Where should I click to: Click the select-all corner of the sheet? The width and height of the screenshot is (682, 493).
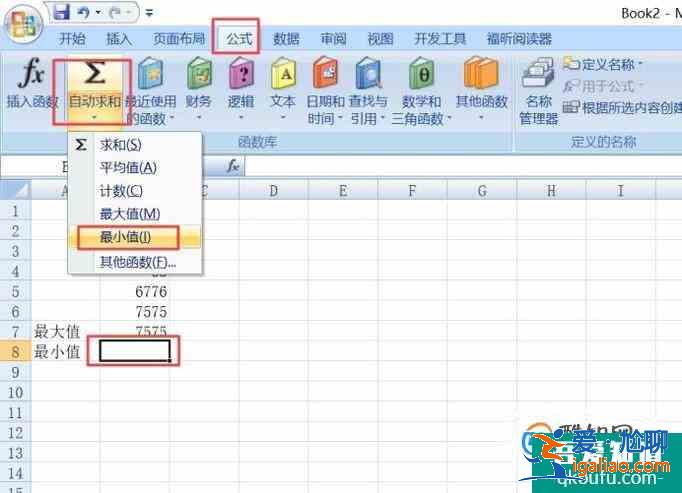tap(16, 190)
